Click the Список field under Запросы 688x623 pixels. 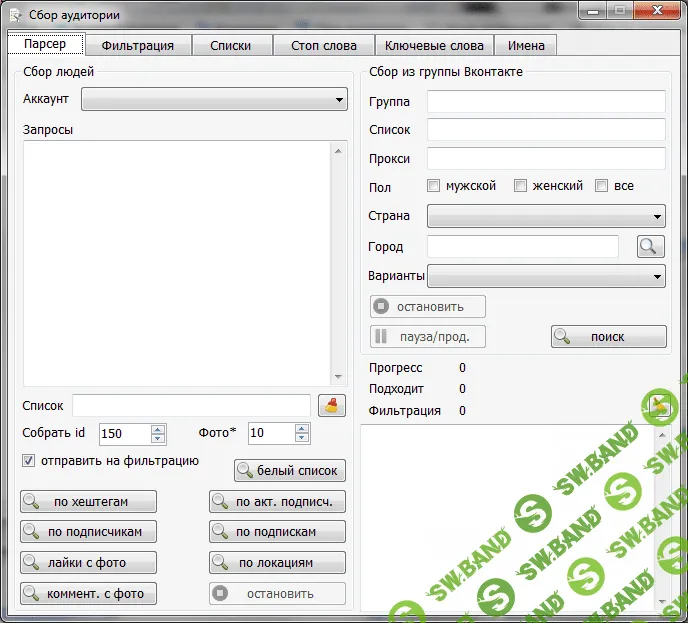click(x=192, y=405)
